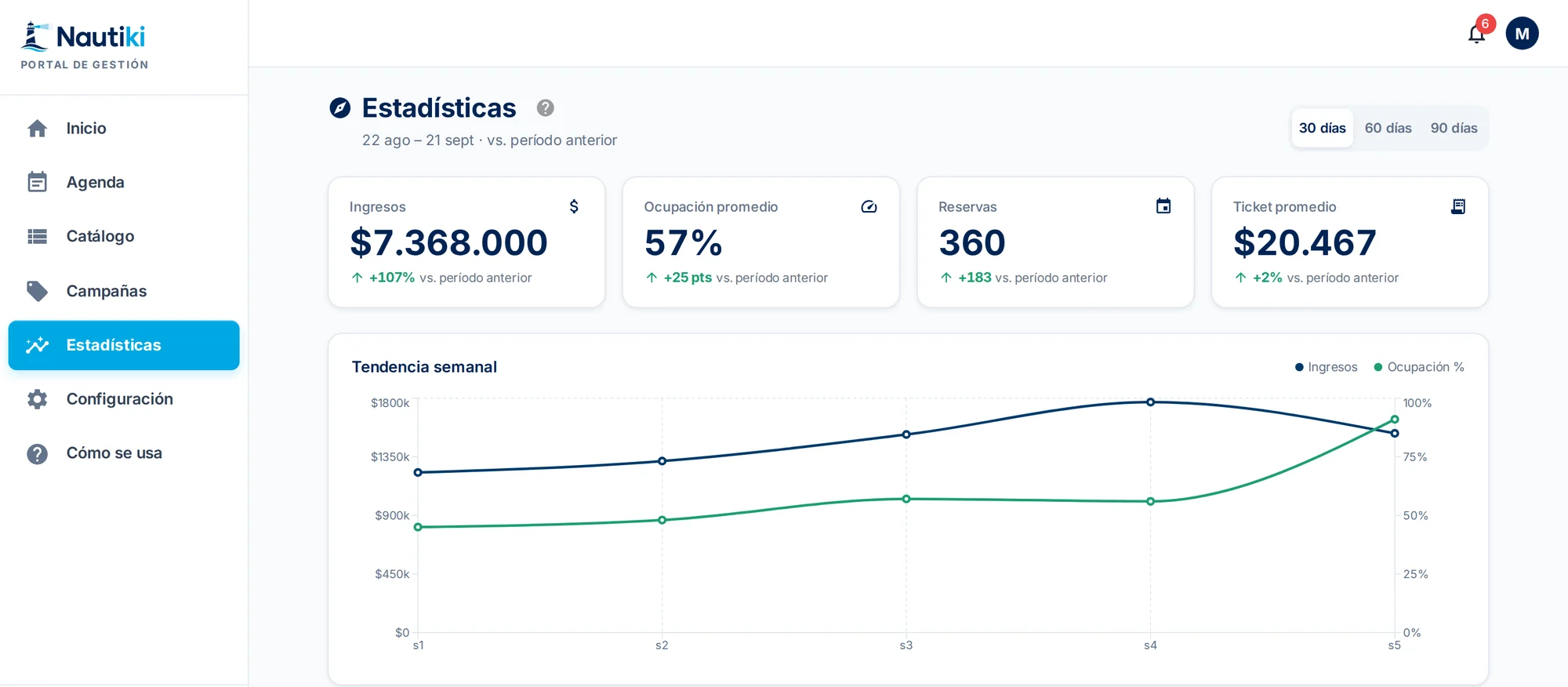Click the Campañas tag icon
This screenshot has height=687, width=1568.
click(37, 291)
